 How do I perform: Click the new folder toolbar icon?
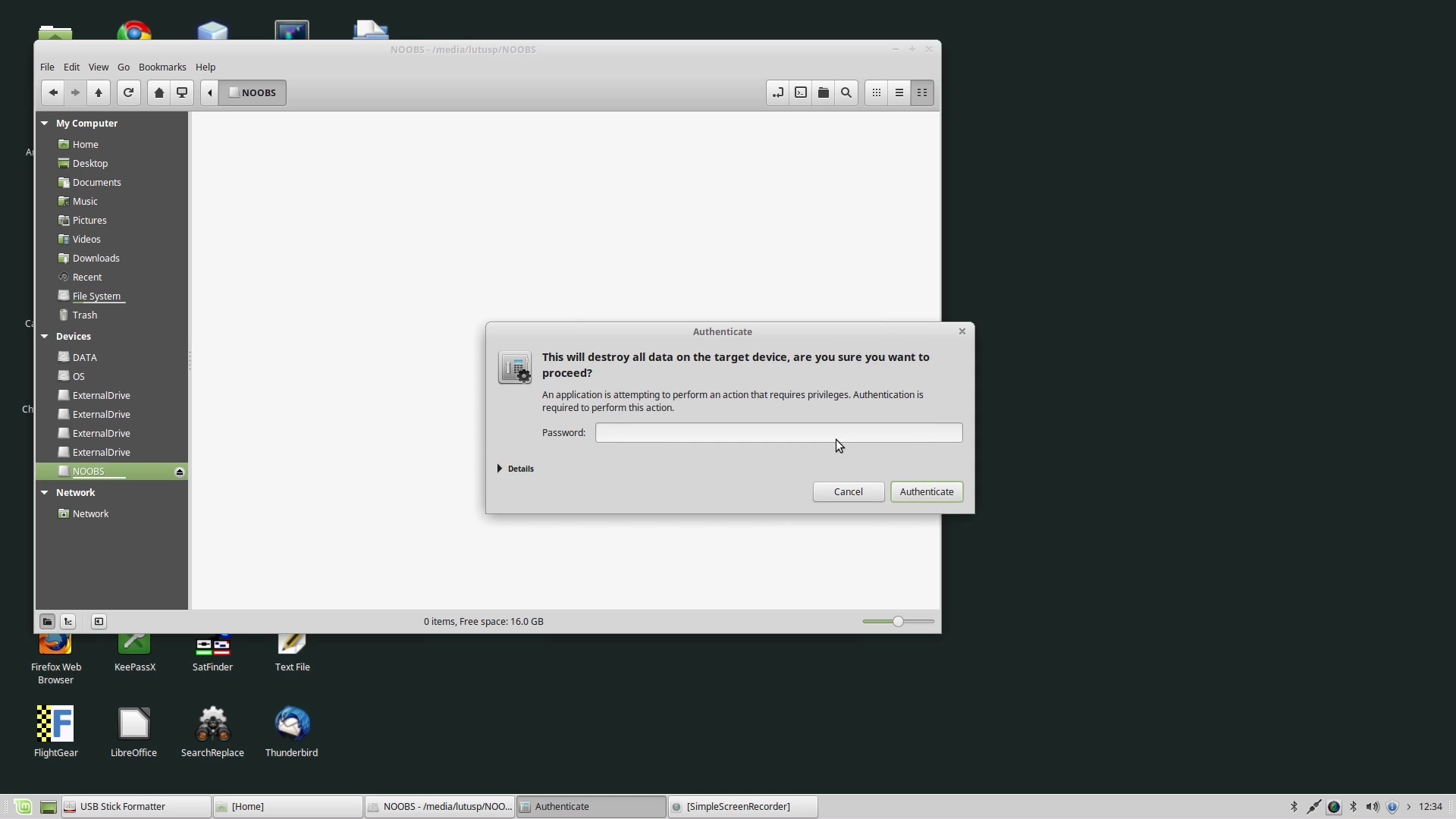point(824,93)
